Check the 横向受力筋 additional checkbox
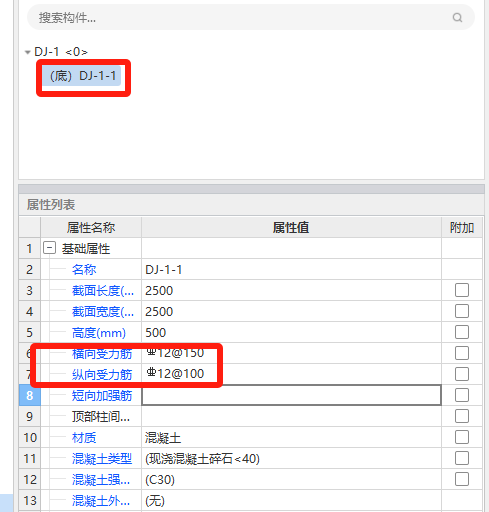 [462, 353]
